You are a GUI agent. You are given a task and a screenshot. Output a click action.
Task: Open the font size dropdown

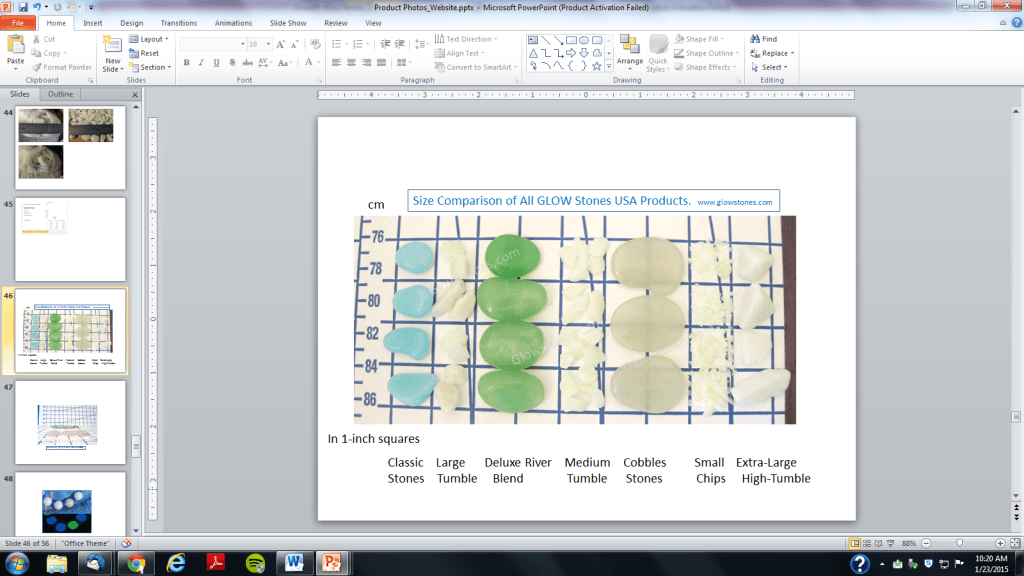[x=268, y=44]
